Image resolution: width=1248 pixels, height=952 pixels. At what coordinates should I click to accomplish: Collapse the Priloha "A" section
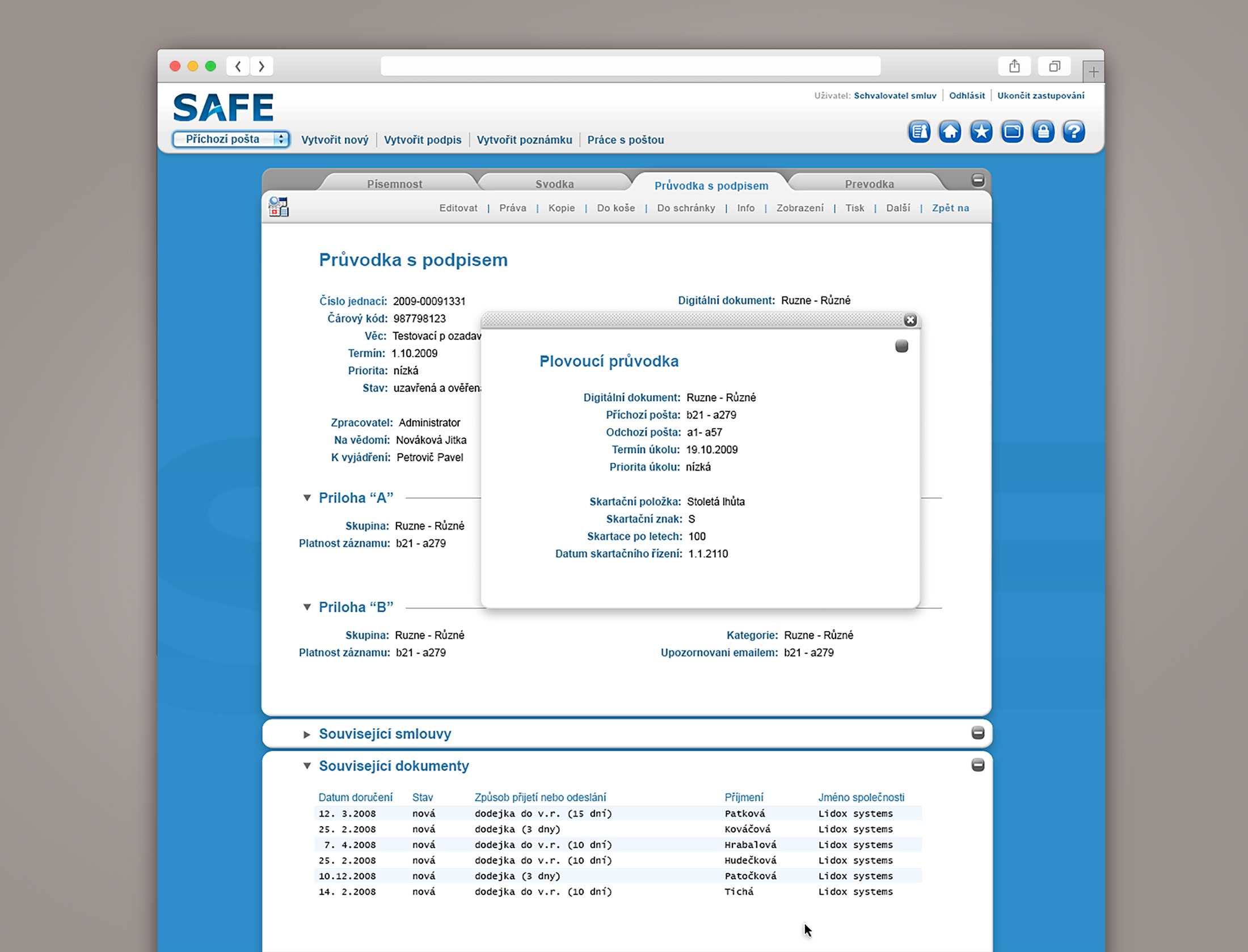pos(307,498)
